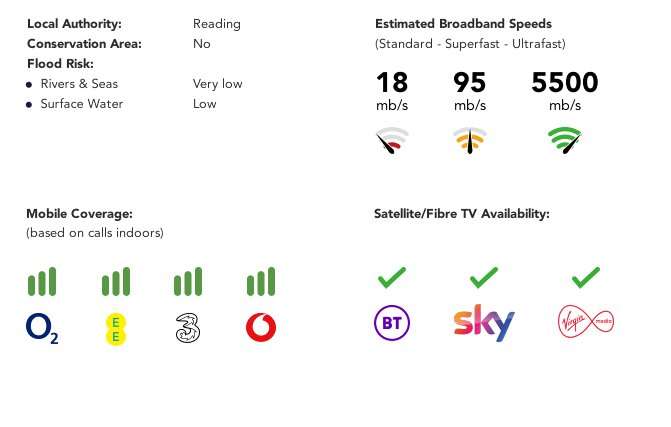
Task: Click the Three network logo
Action: [188, 328]
